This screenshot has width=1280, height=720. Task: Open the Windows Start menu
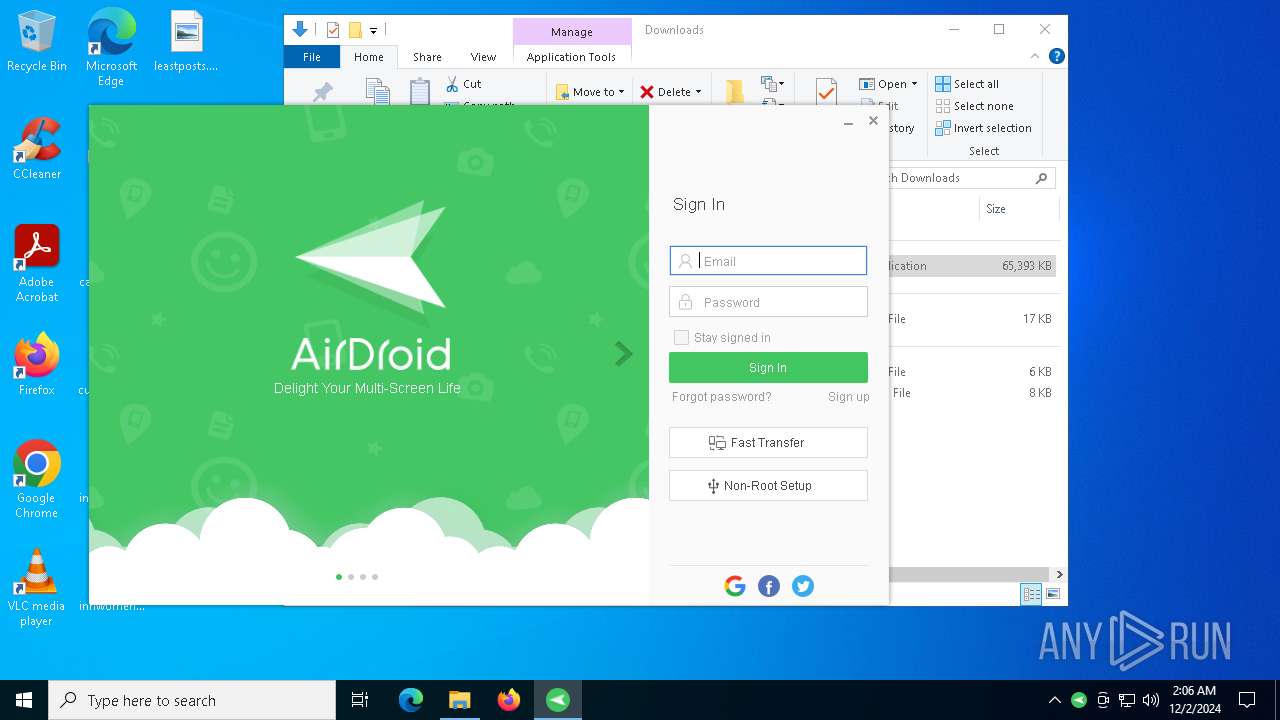[x=24, y=700]
